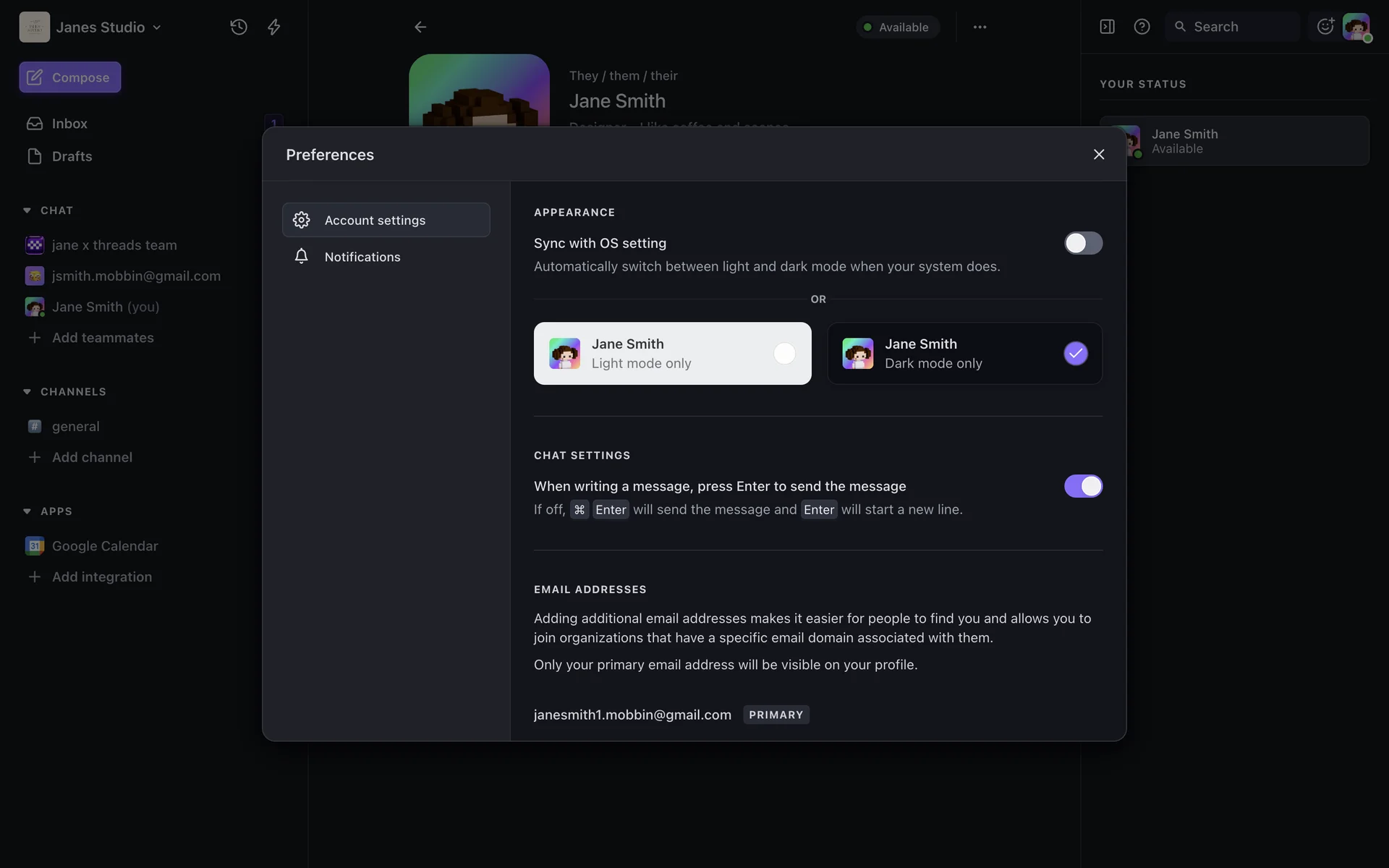Image resolution: width=1389 pixels, height=868 pixels.
Task: Disable press Enter to send toggle
Action: [x=1083, y=486]
